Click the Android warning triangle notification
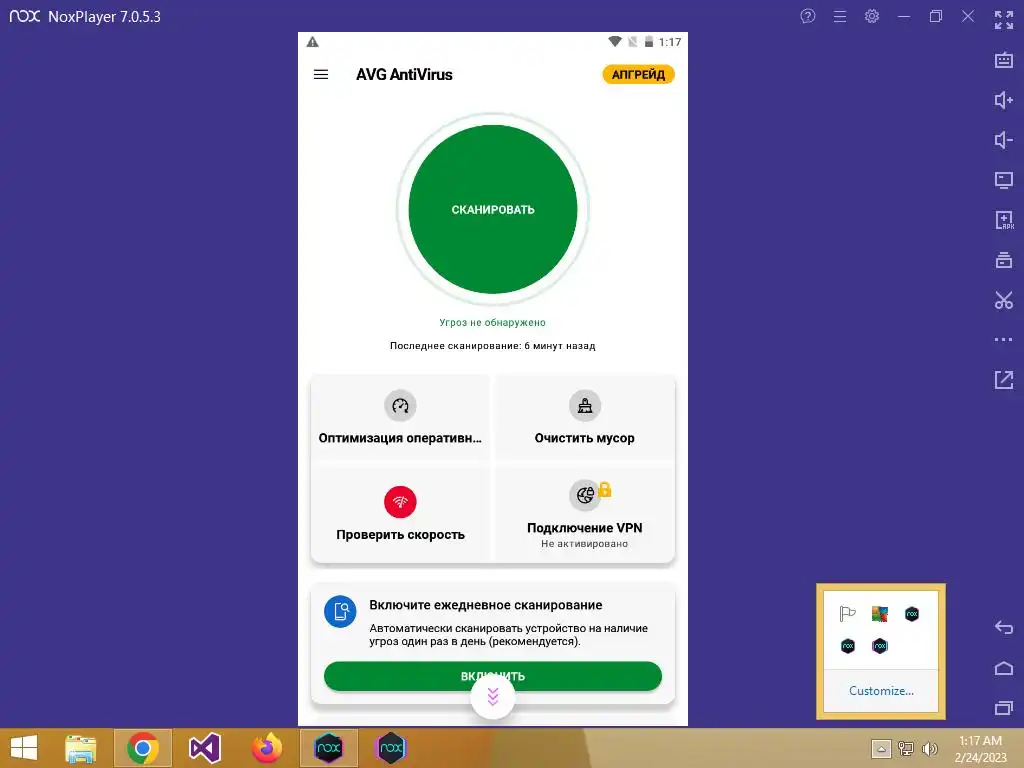This screenshot has height=768, width=1024. (313, 42)
